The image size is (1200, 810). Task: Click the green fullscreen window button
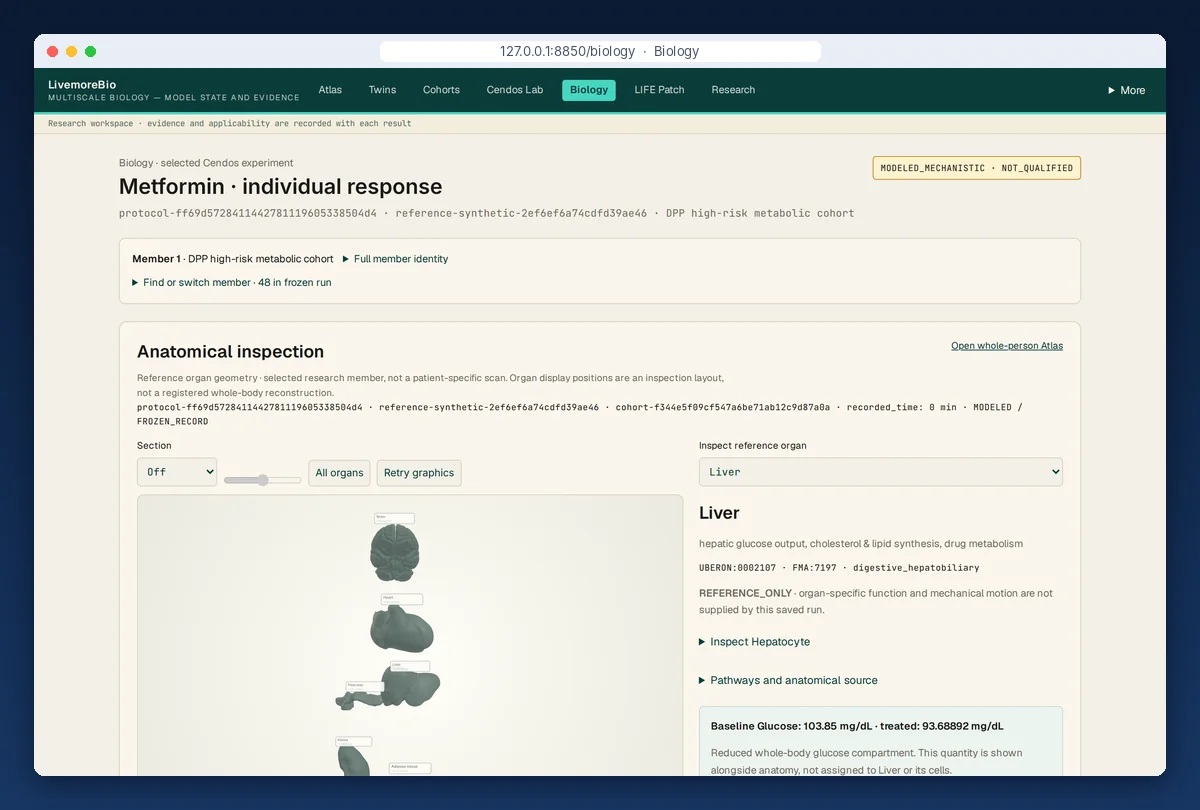coord(91,51)
